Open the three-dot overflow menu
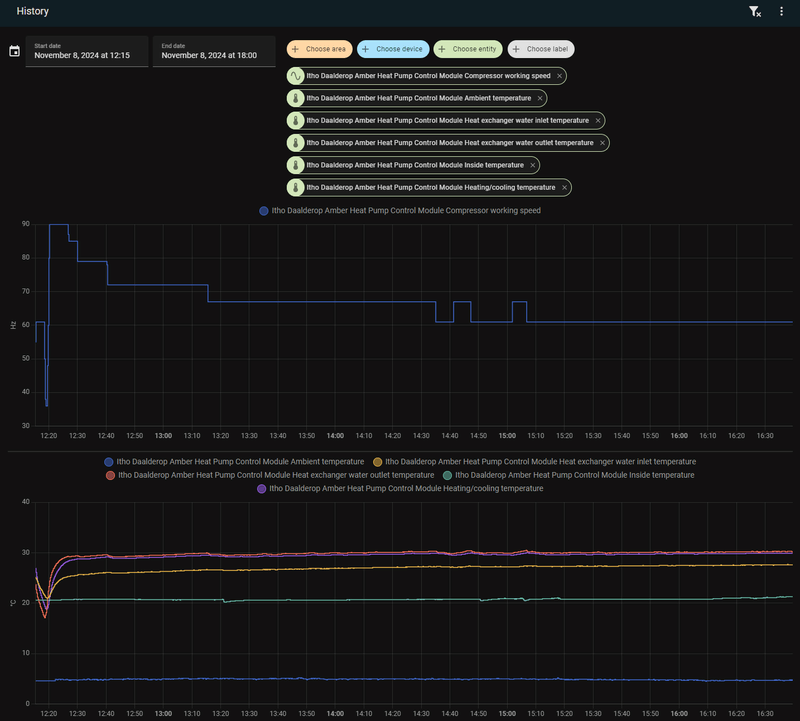 [x=782, y=12]
